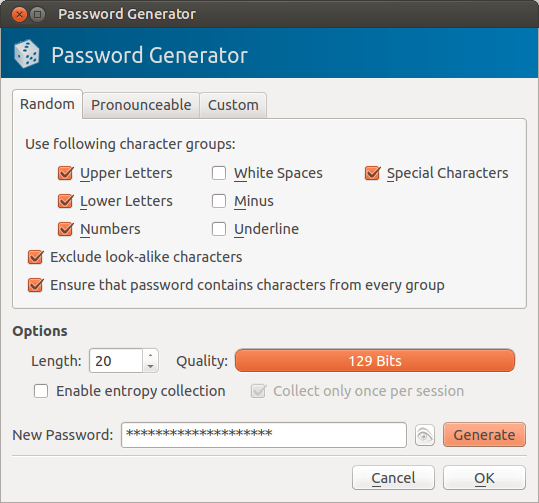This screenshot has height=503, width=539.
Task: Open the Custom tab
Action: point(233,105)
